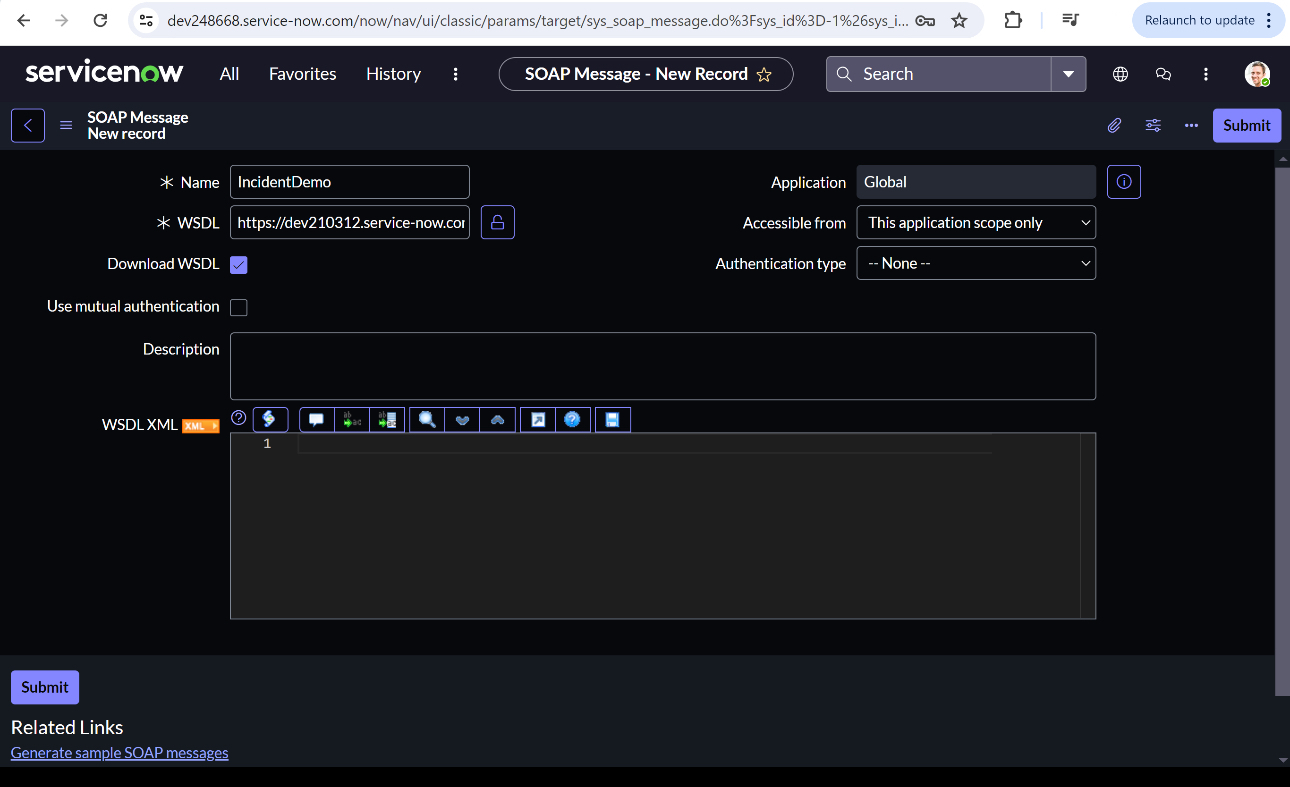The width and height of the screenshot is (1290, 787).
Task: Click the XML badge next to WSDL XML
Action: (200, 425)
